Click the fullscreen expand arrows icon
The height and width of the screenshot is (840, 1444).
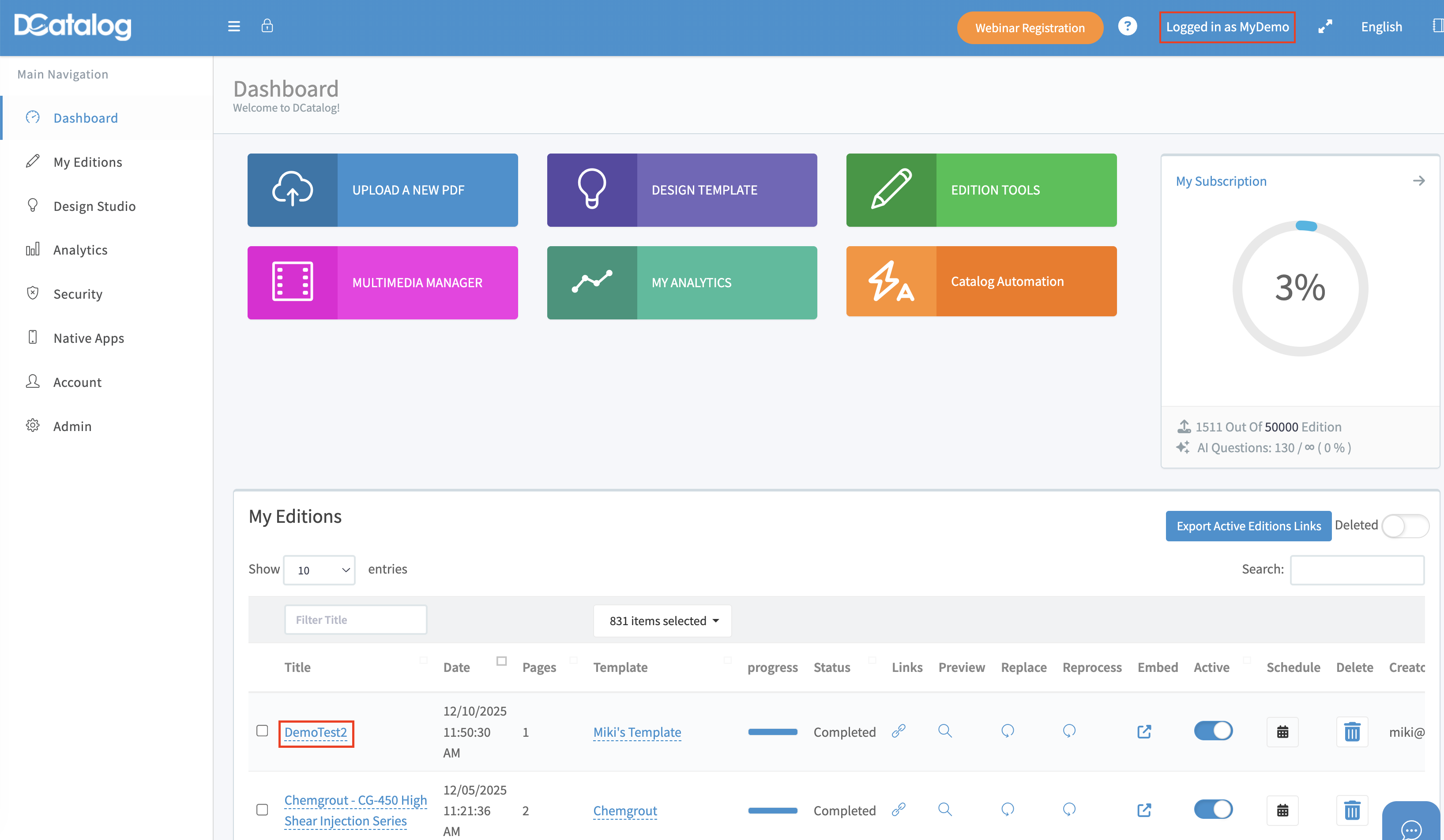pos(1325,26)
